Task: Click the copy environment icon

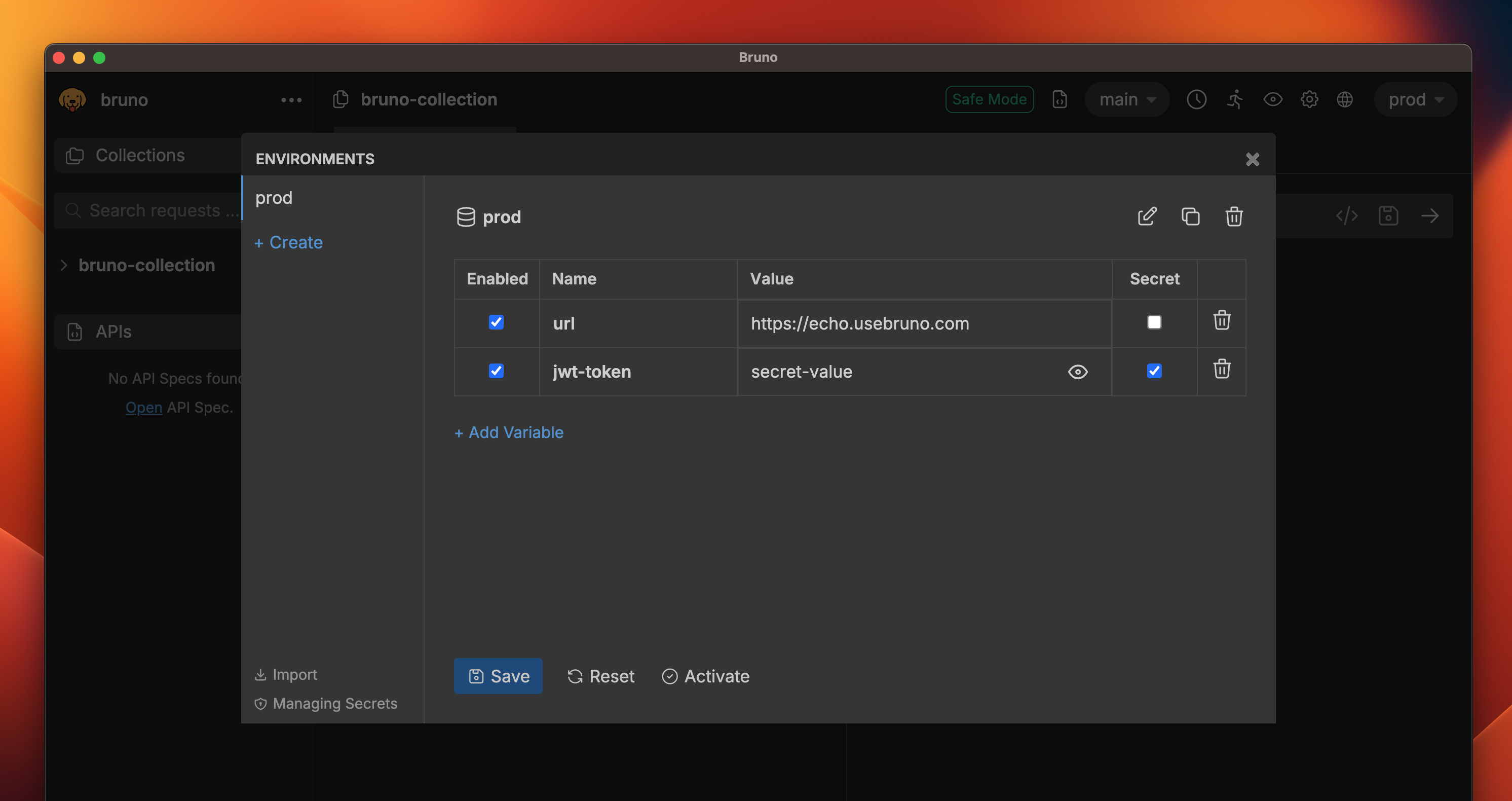Action: [1190, 216]
